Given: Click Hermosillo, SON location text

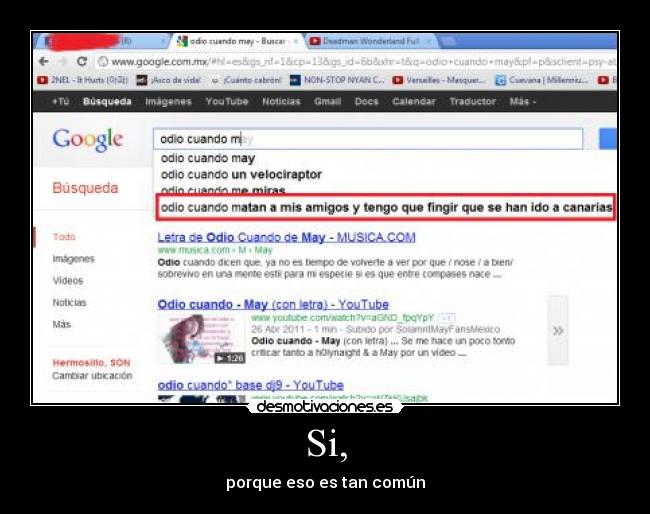Looking at the screenshot, I should pos(91,363).
